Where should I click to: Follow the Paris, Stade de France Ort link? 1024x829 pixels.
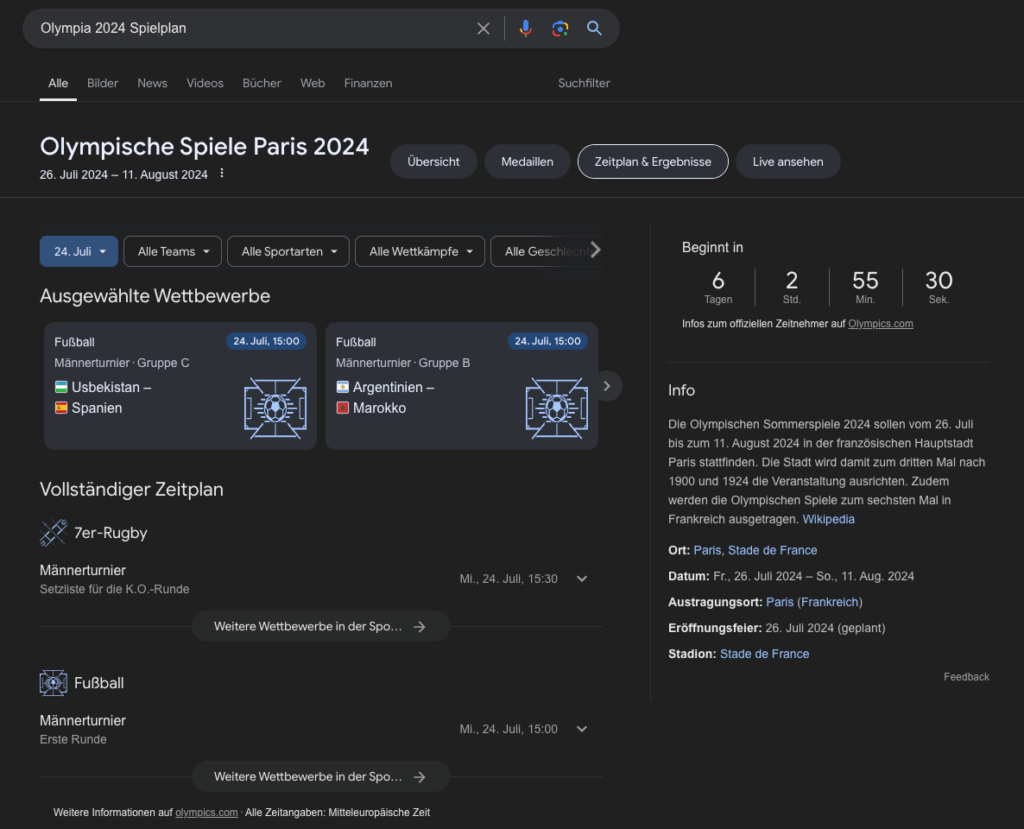tap(755, 551)
